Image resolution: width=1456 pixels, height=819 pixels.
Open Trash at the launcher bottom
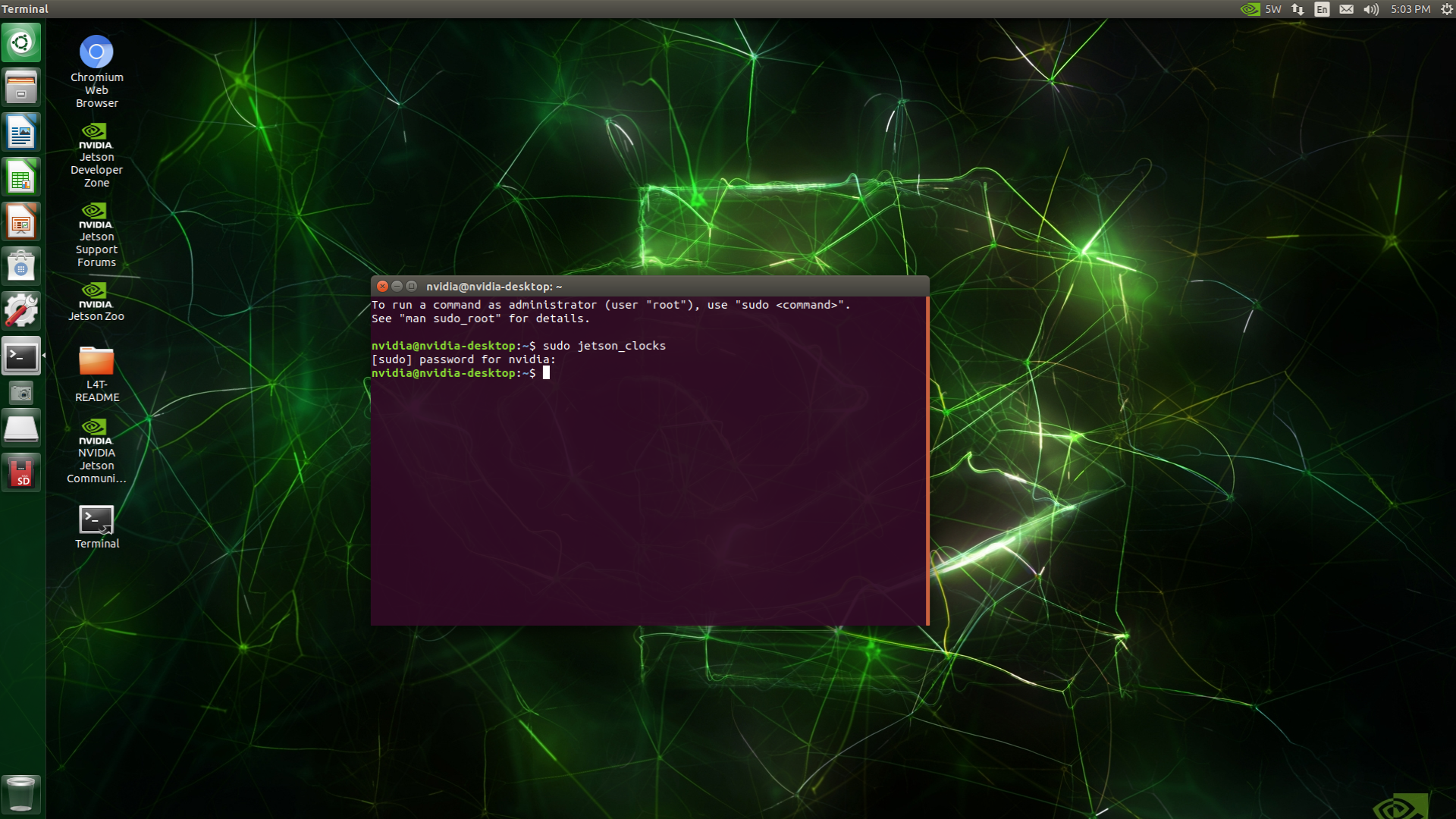click(x=21, y=793)
